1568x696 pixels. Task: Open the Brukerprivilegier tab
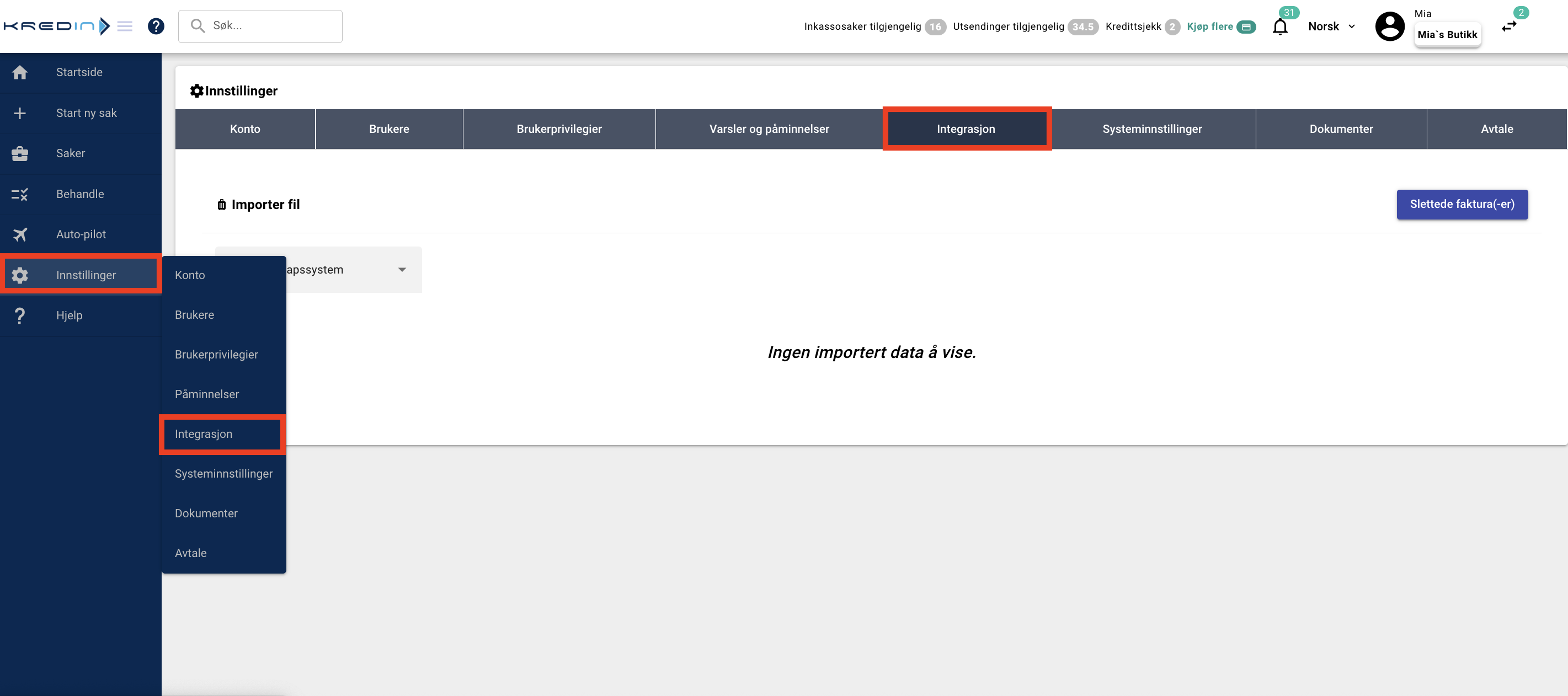click(559, 129)
